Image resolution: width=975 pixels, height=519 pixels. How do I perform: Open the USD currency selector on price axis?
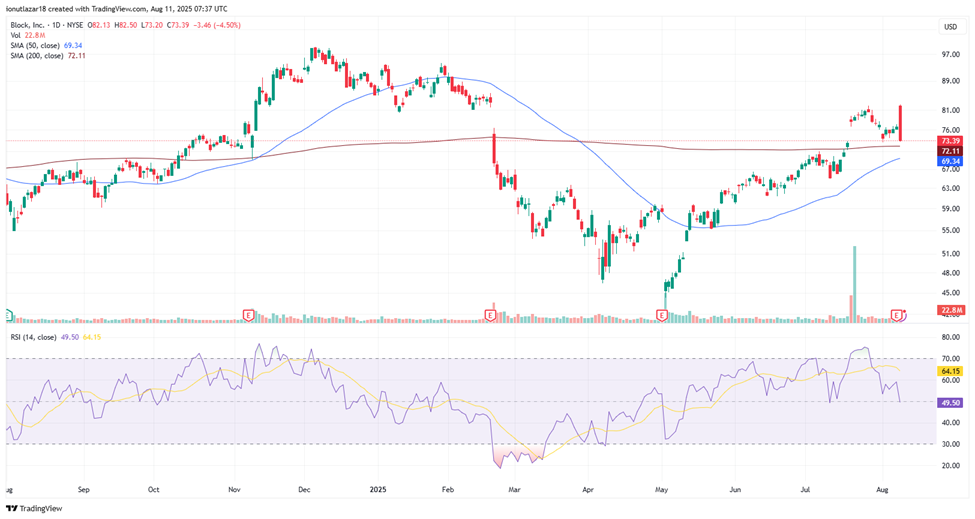pos(951,25)
